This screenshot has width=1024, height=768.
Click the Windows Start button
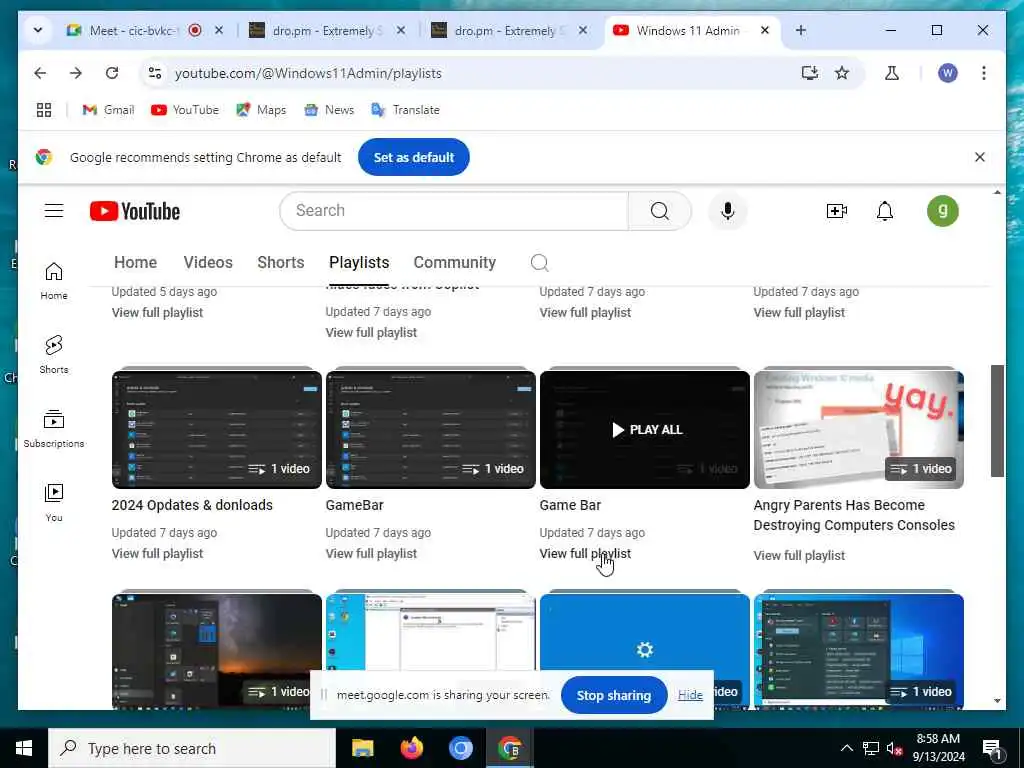click(x=24, y=748)
